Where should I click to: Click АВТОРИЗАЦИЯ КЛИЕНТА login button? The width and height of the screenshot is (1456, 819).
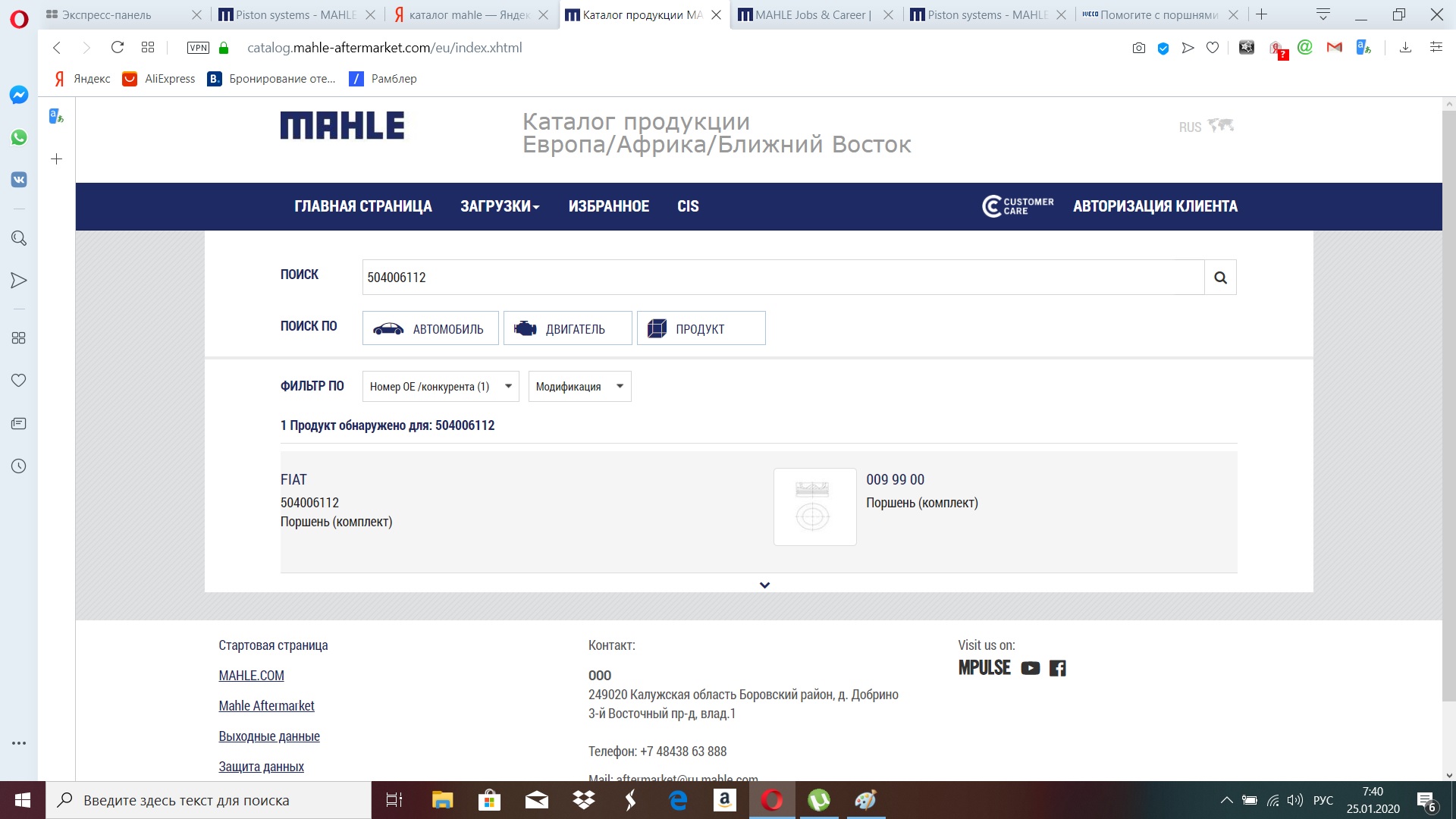[x=1155, y=206]
